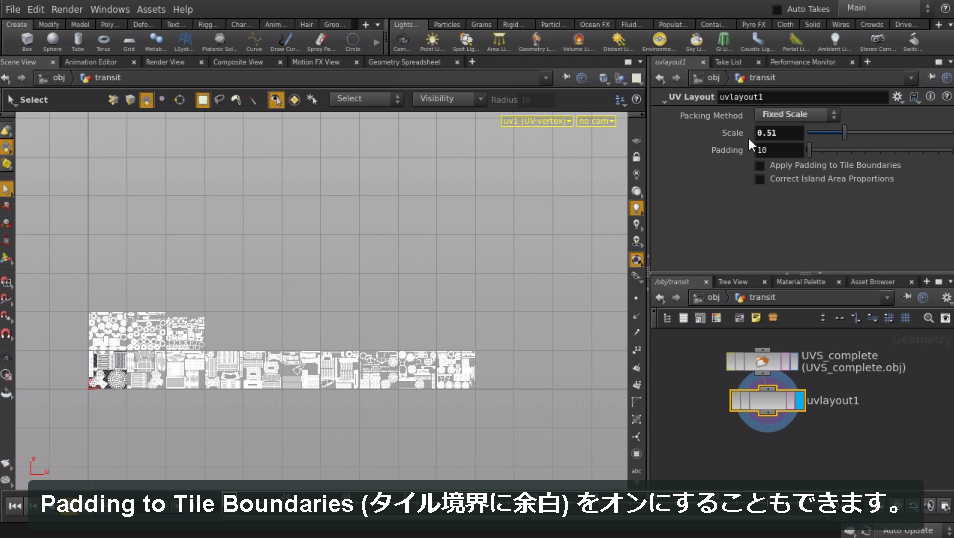954x538 pixels.
Task: Select the Box shelf tool
Action: (x=27, y=42)
